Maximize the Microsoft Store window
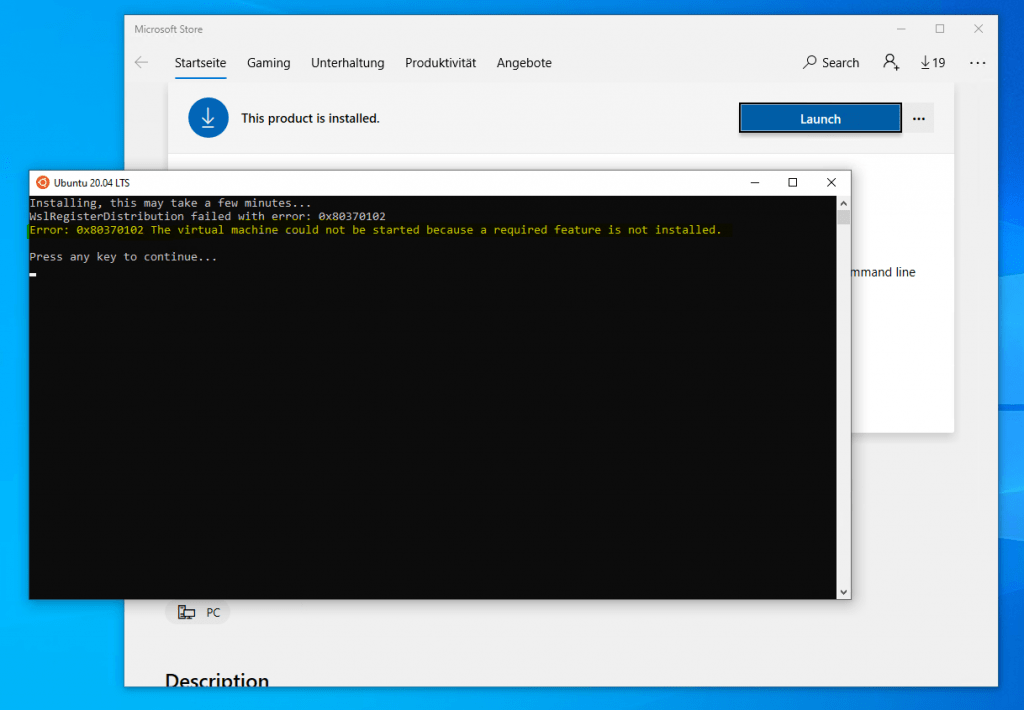Viewport: 1024px width, 710px height. coord(940,29)
